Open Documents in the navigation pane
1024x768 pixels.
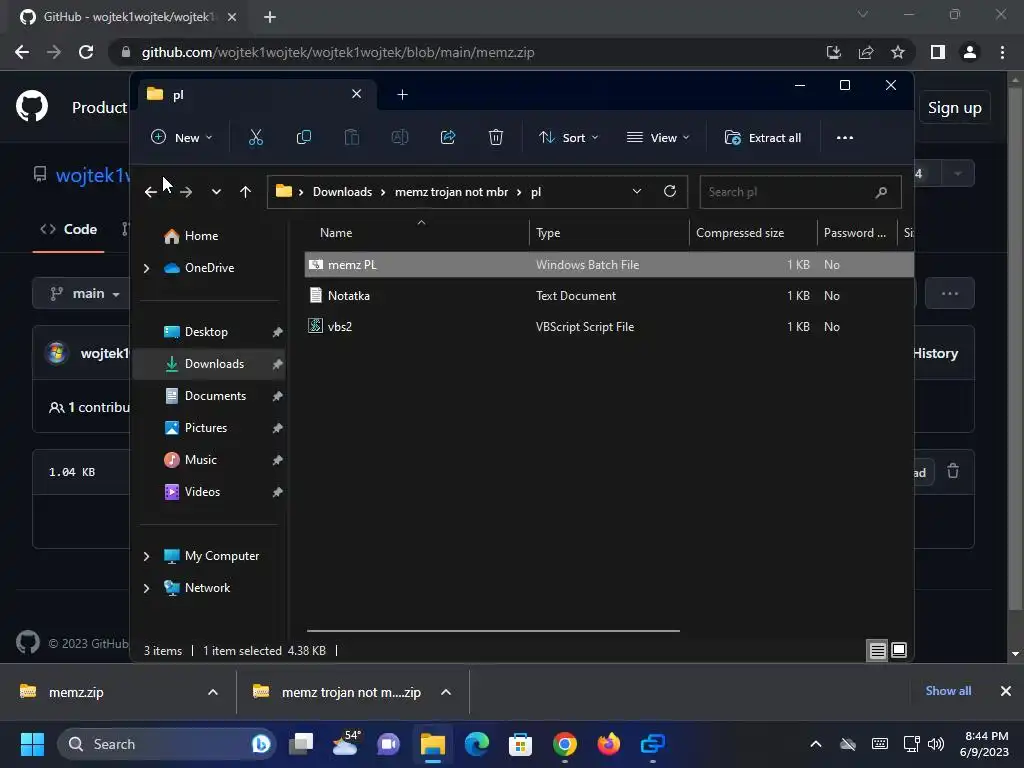click(x=210, y=396)
